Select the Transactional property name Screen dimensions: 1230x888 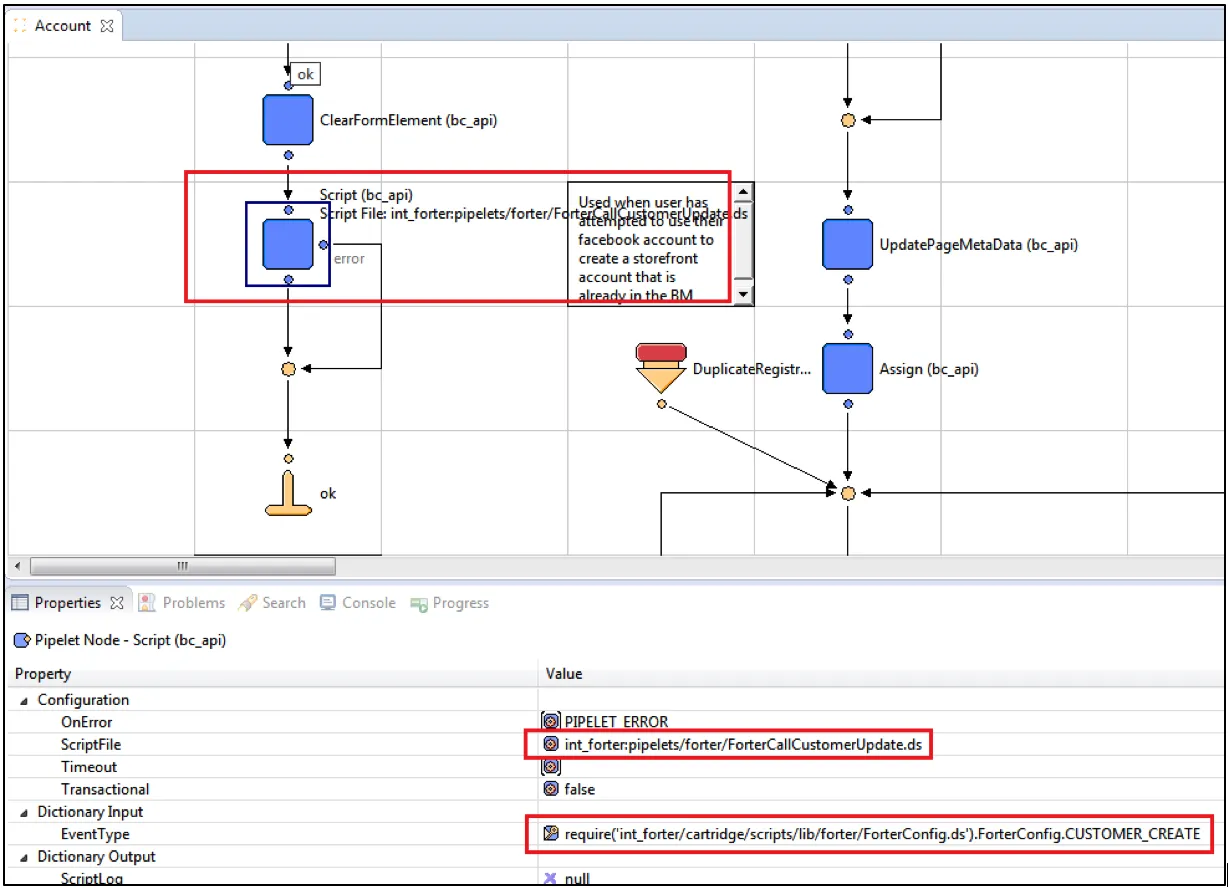[105, 790]
